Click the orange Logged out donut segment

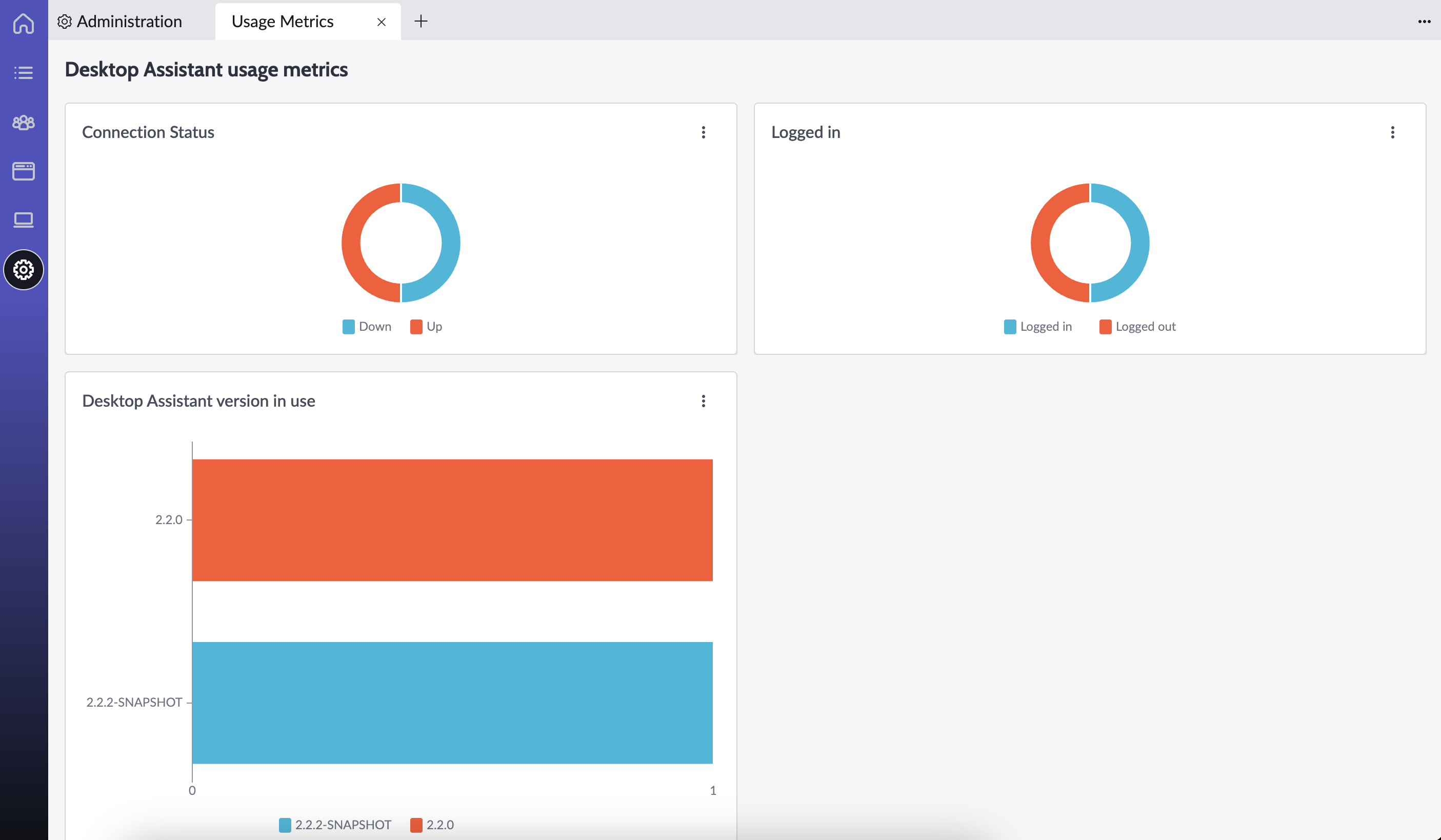click(1040, 243)
